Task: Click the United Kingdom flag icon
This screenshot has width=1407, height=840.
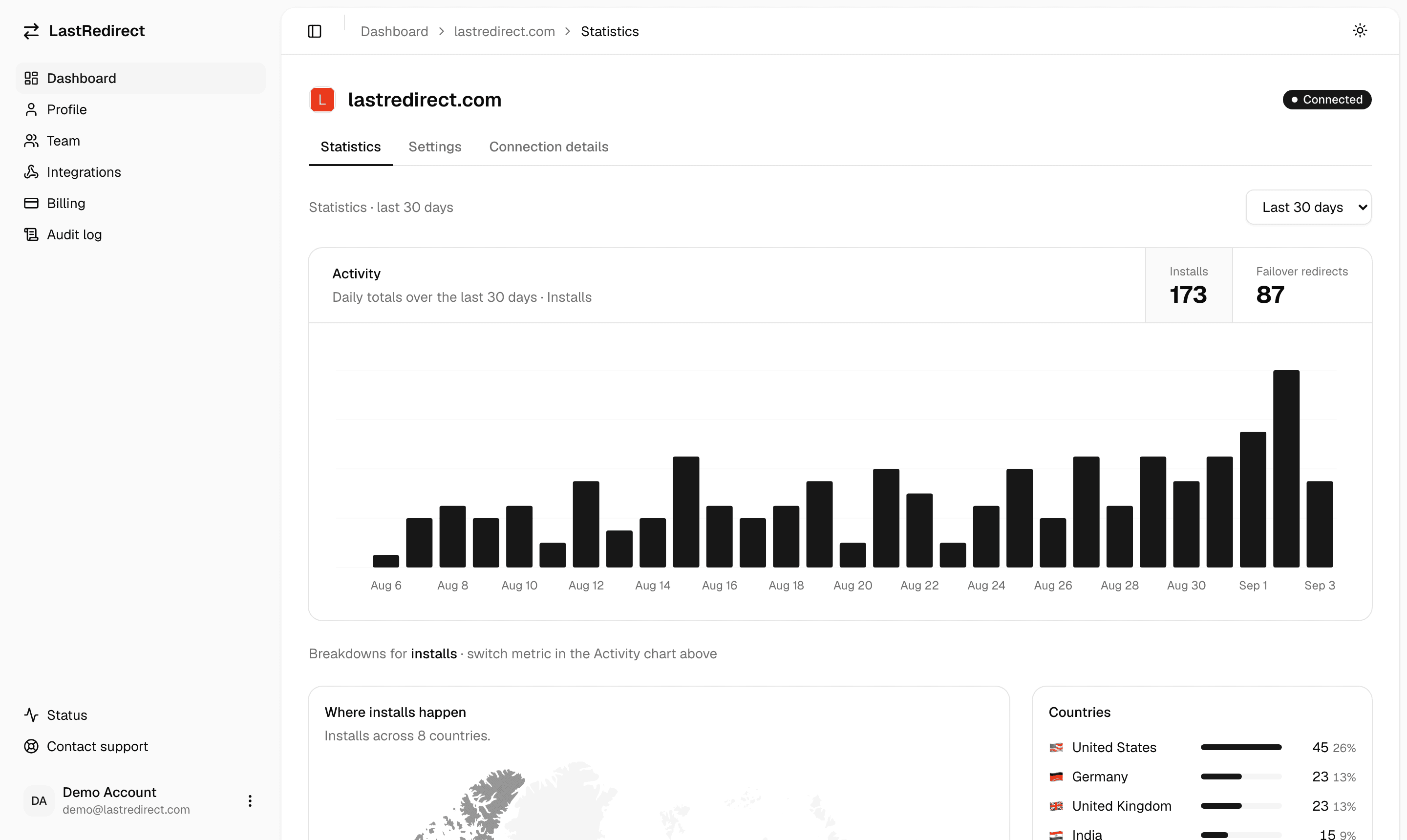Action: (1056, 806)
